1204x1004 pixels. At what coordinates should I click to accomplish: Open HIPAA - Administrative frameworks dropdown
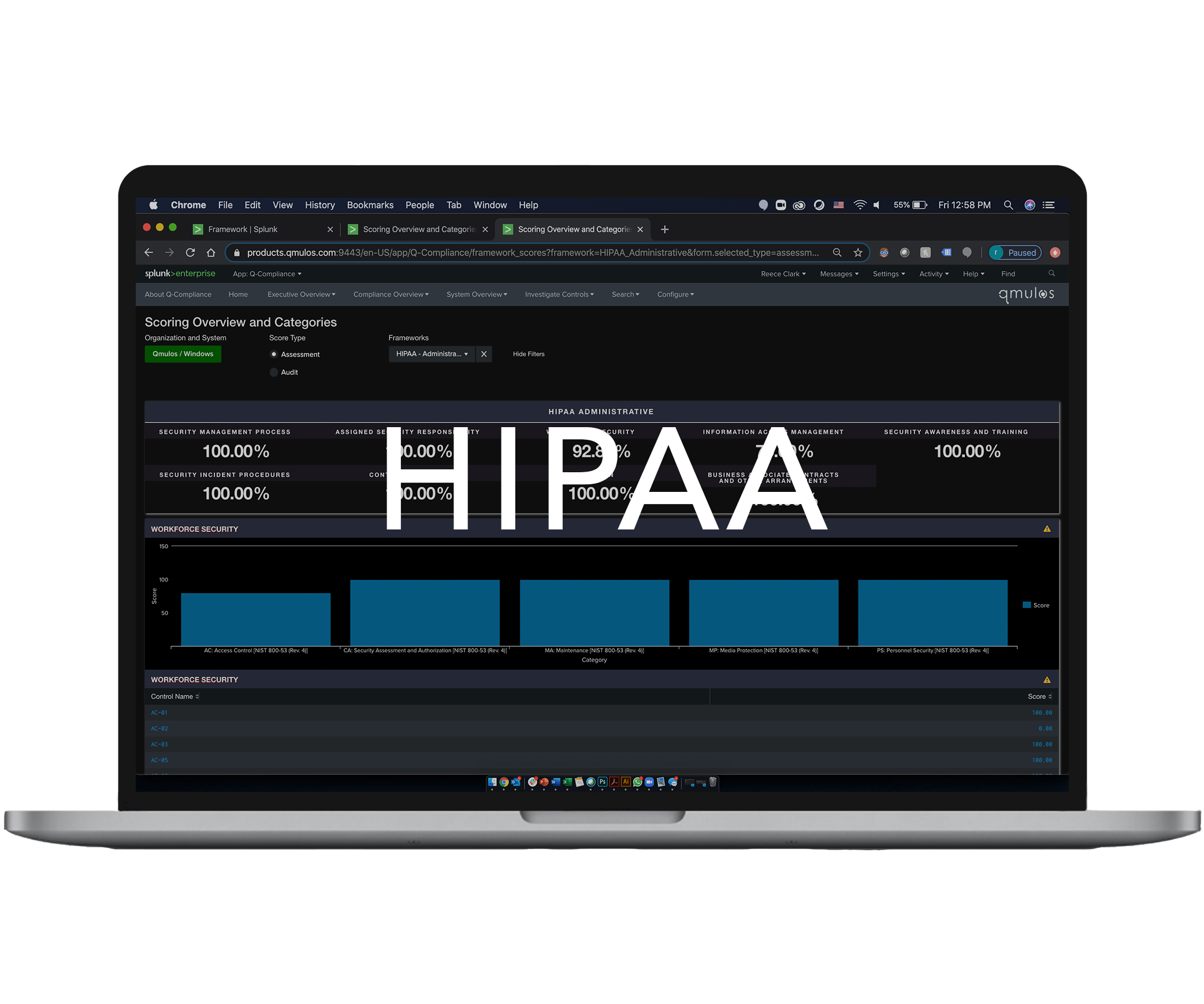[432, 354]
